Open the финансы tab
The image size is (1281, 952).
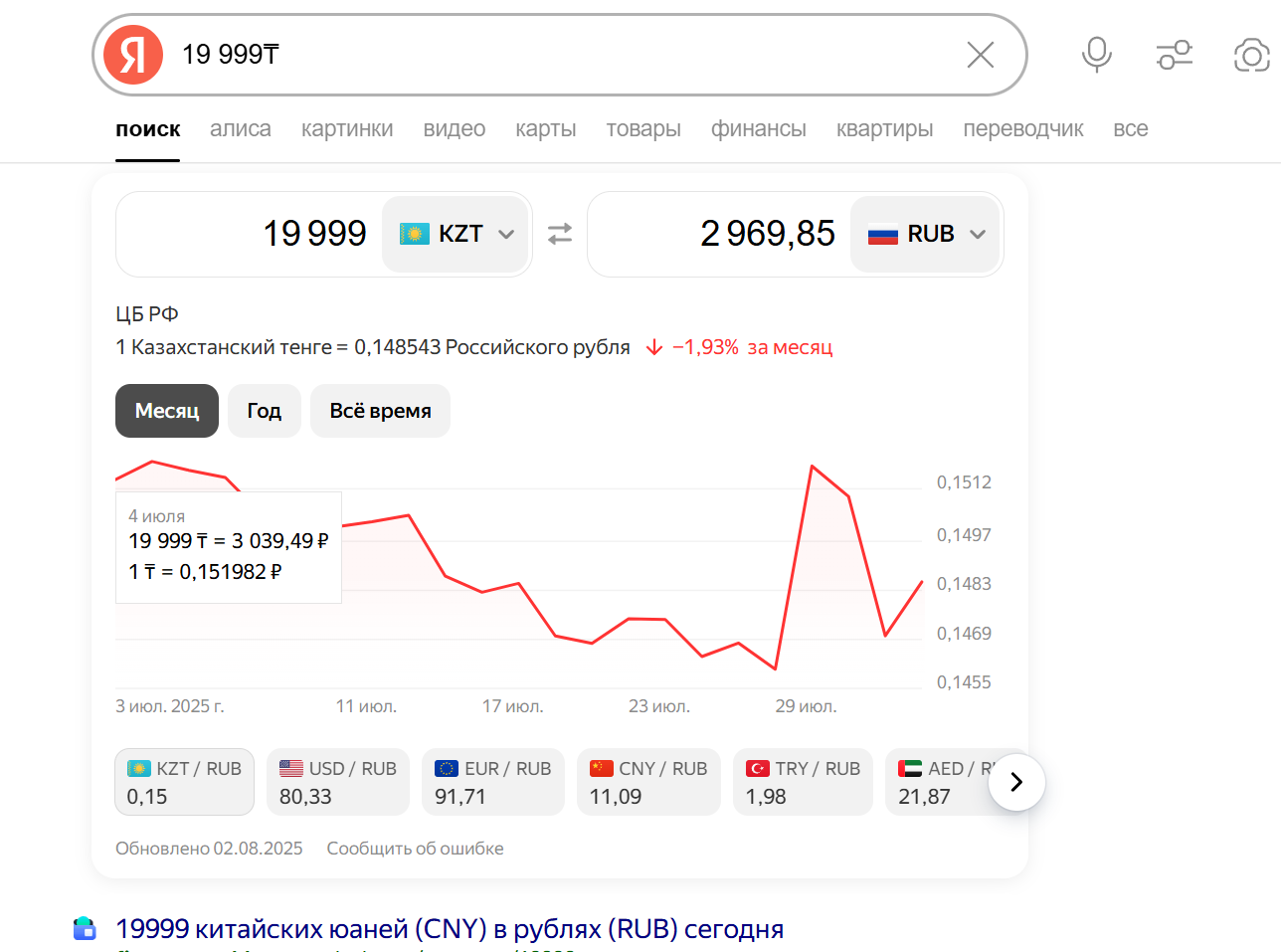click(758, 129)
